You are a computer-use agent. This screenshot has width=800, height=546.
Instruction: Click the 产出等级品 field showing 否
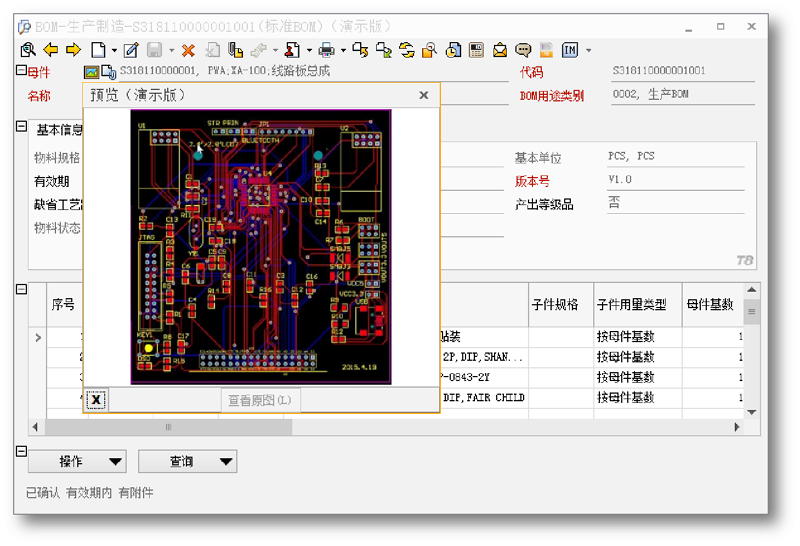click(x=676, y=203)
